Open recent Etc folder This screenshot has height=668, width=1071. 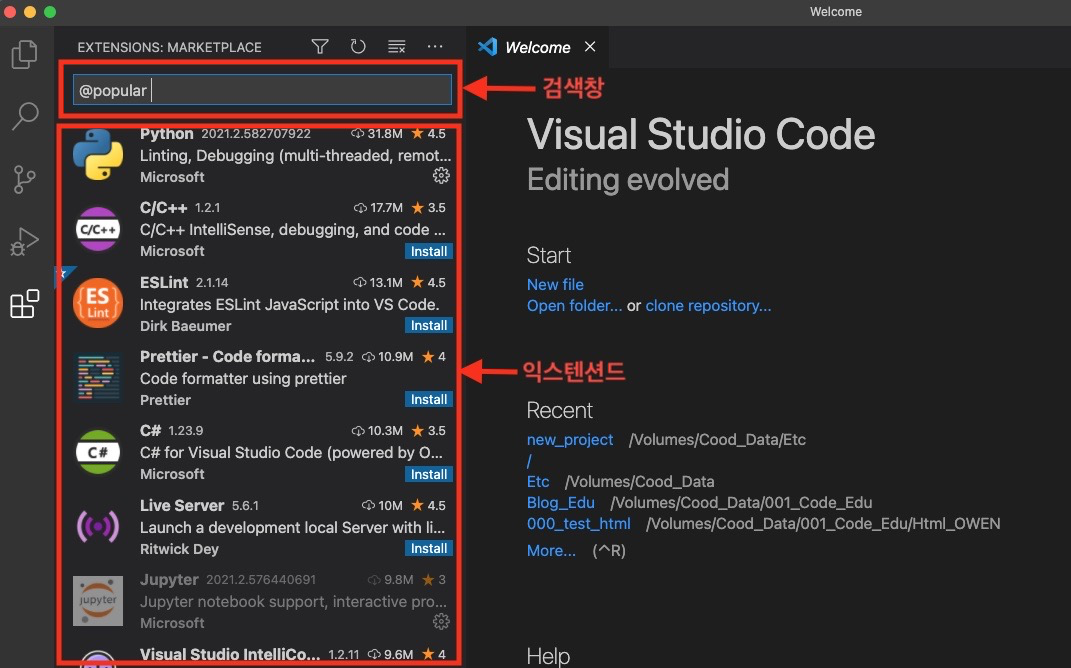538,482
